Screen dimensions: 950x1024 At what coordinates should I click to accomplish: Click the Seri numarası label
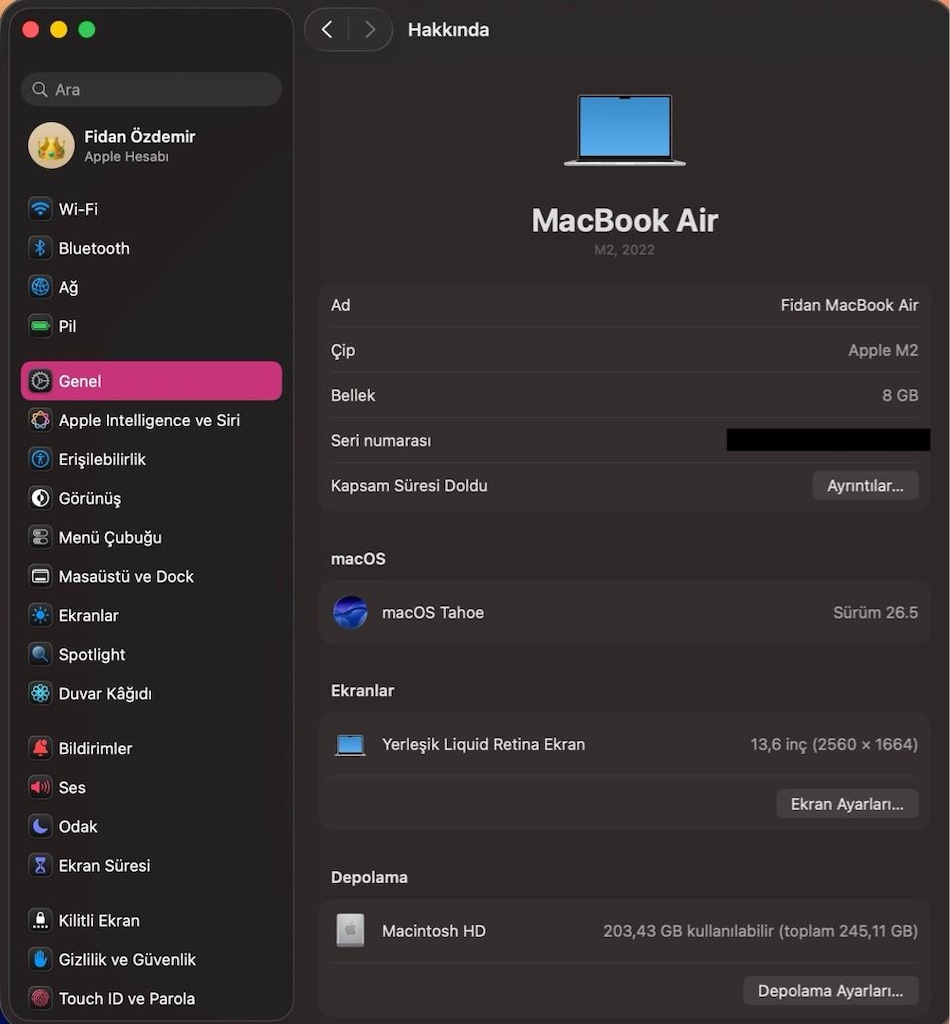click(381, 441)
